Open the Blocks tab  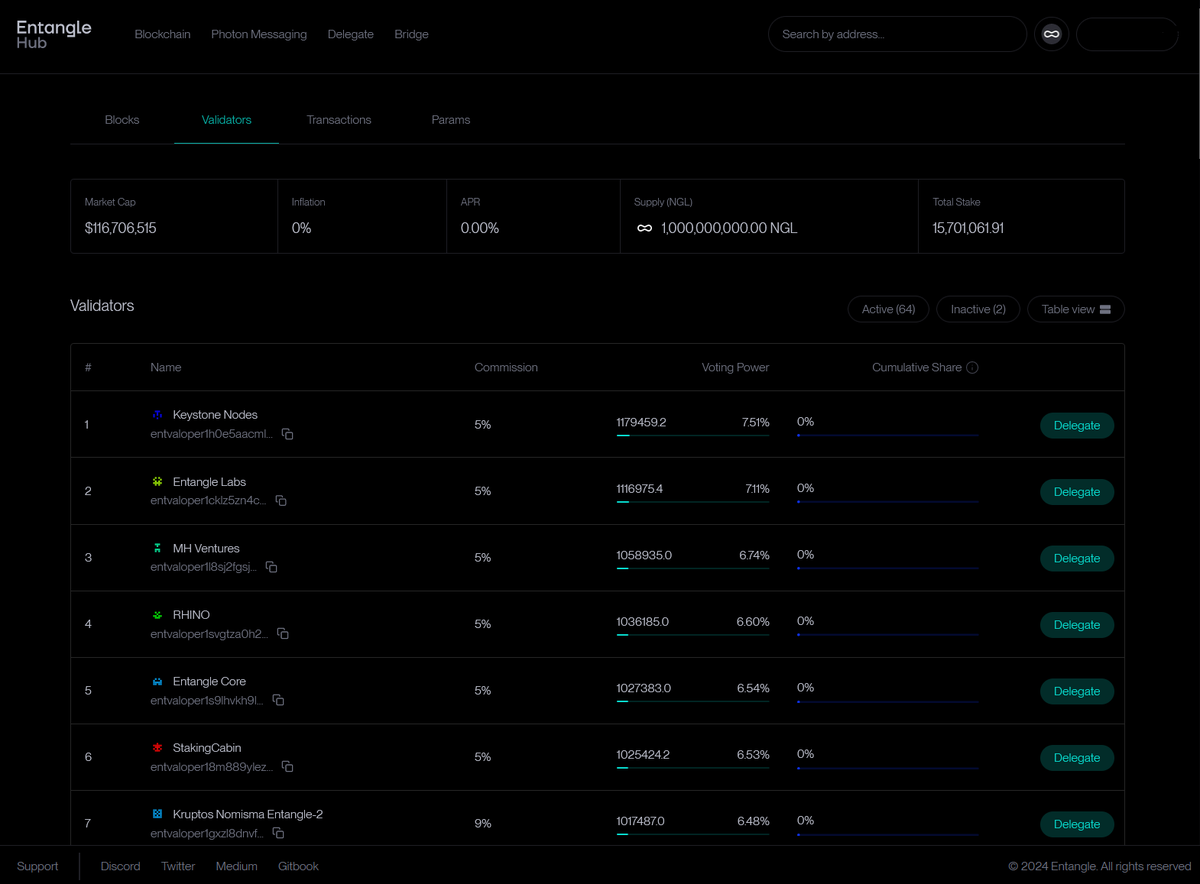point(122,120)
